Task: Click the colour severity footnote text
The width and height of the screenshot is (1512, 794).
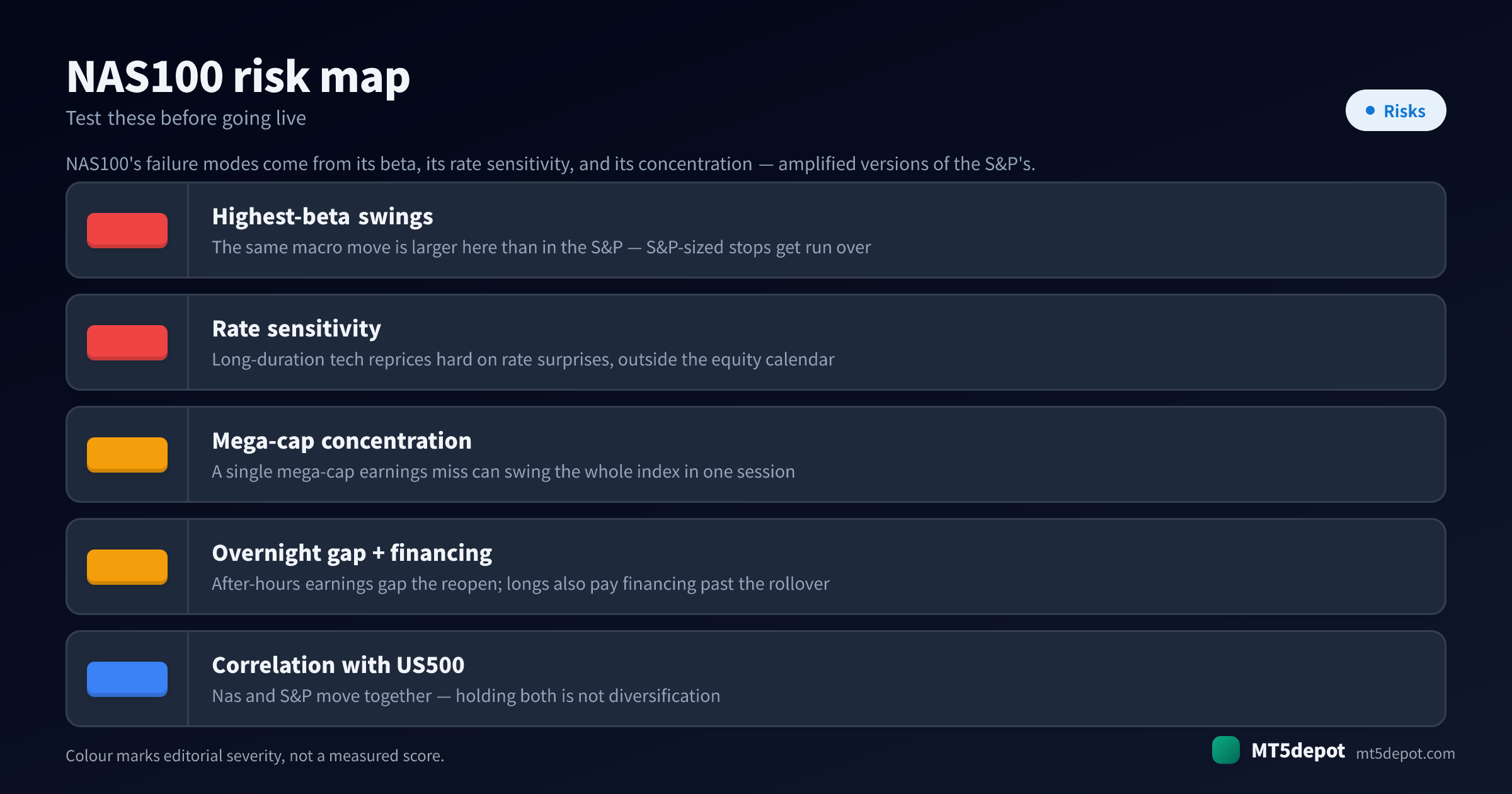Action: [255, 756]
